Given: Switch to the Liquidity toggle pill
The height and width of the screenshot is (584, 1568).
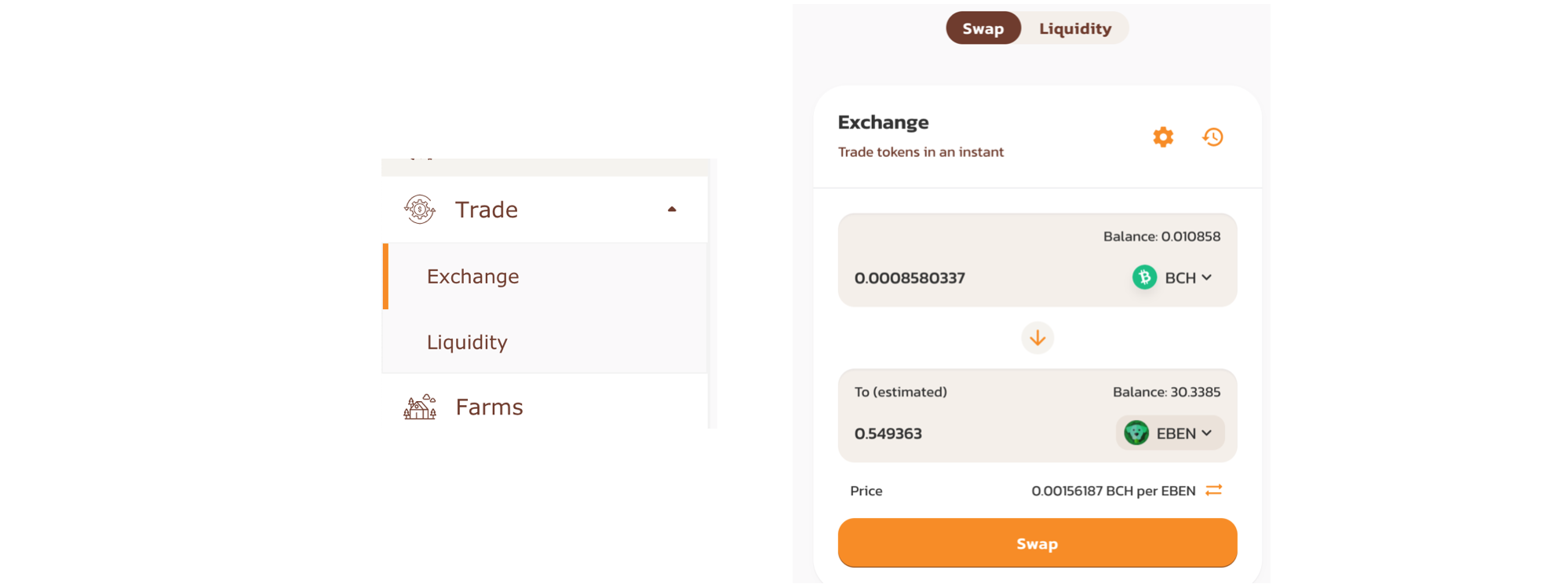Looking at the screenshot, I should 1075,28.
